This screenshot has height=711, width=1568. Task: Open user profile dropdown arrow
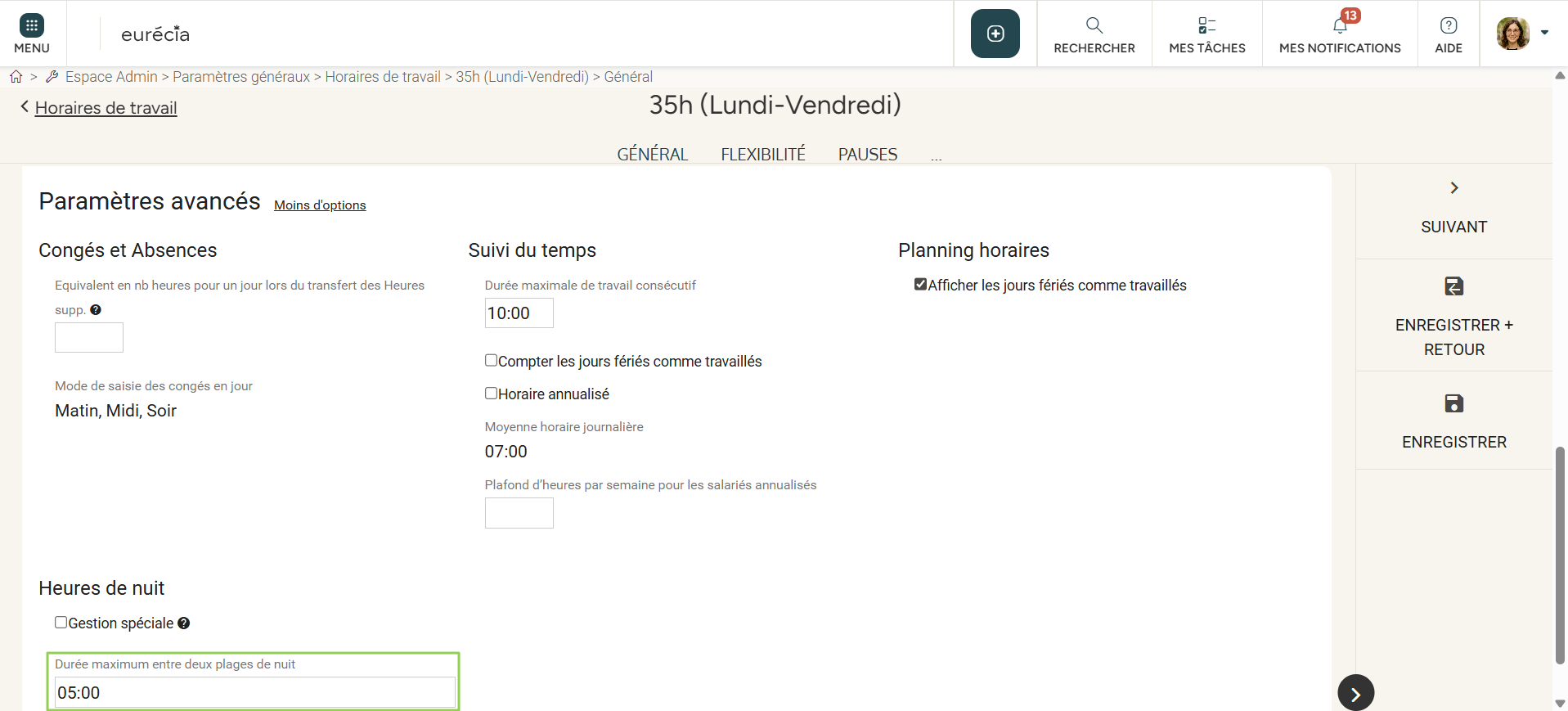click(1544, 33)
